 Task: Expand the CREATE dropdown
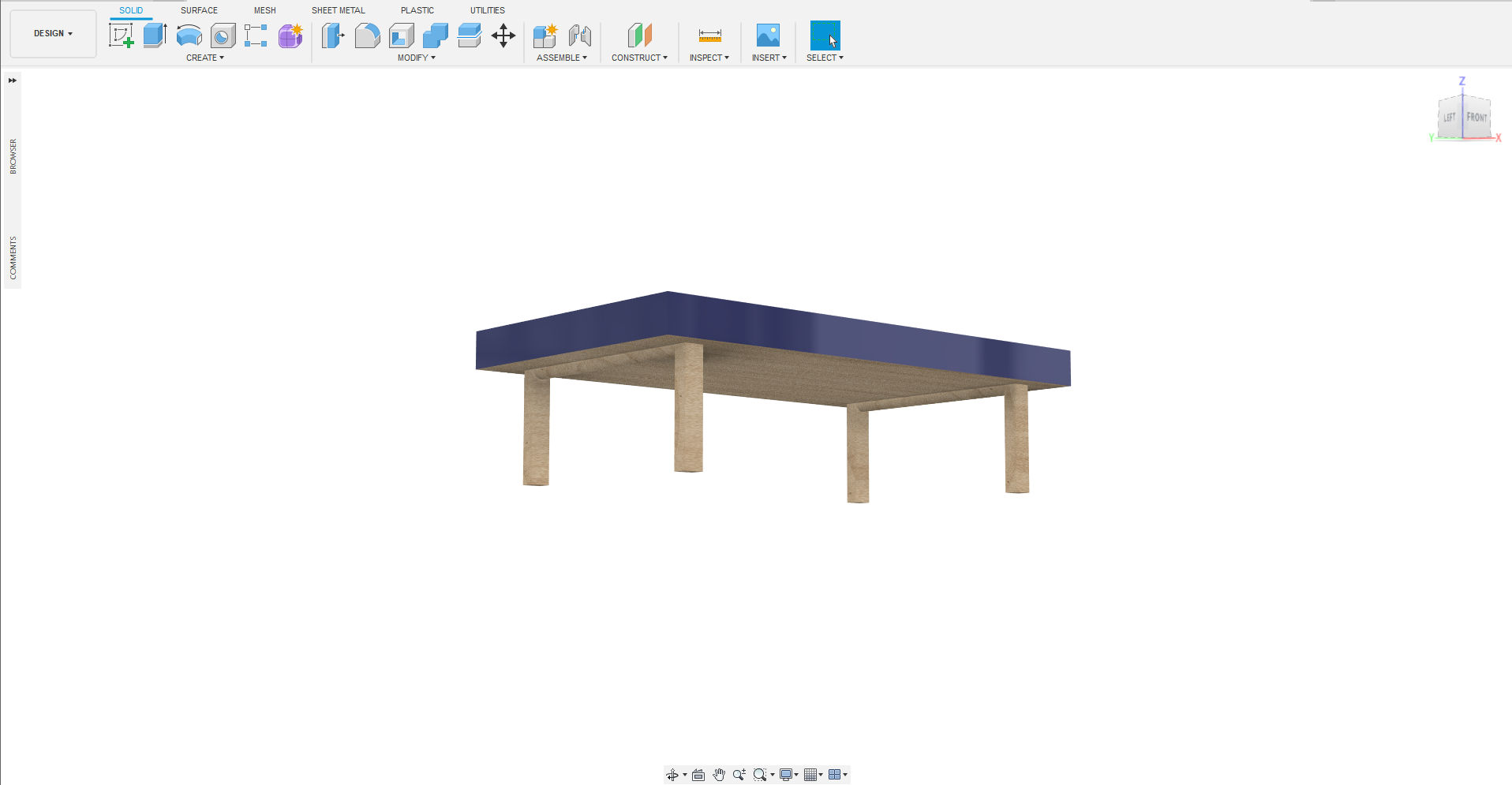tap(205, 57)
